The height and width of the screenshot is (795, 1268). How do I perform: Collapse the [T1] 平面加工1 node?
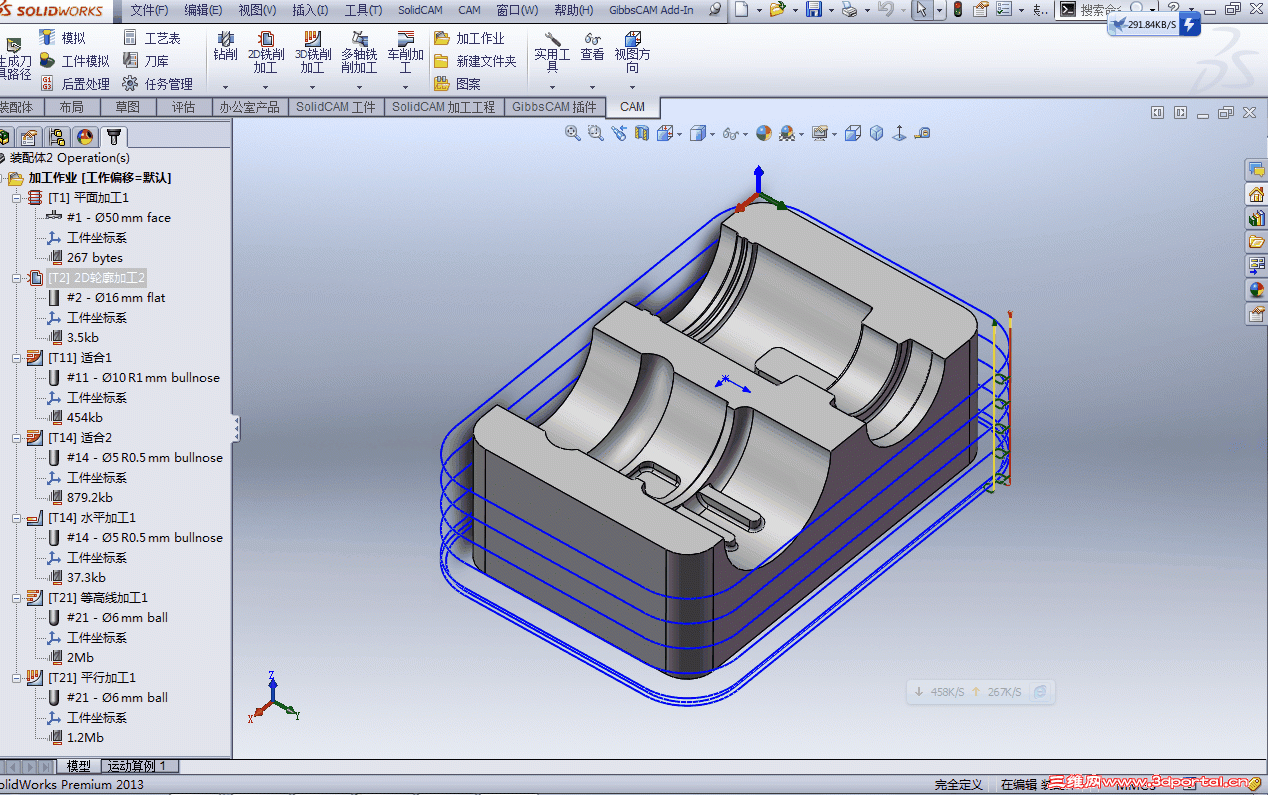pos(16,198)
